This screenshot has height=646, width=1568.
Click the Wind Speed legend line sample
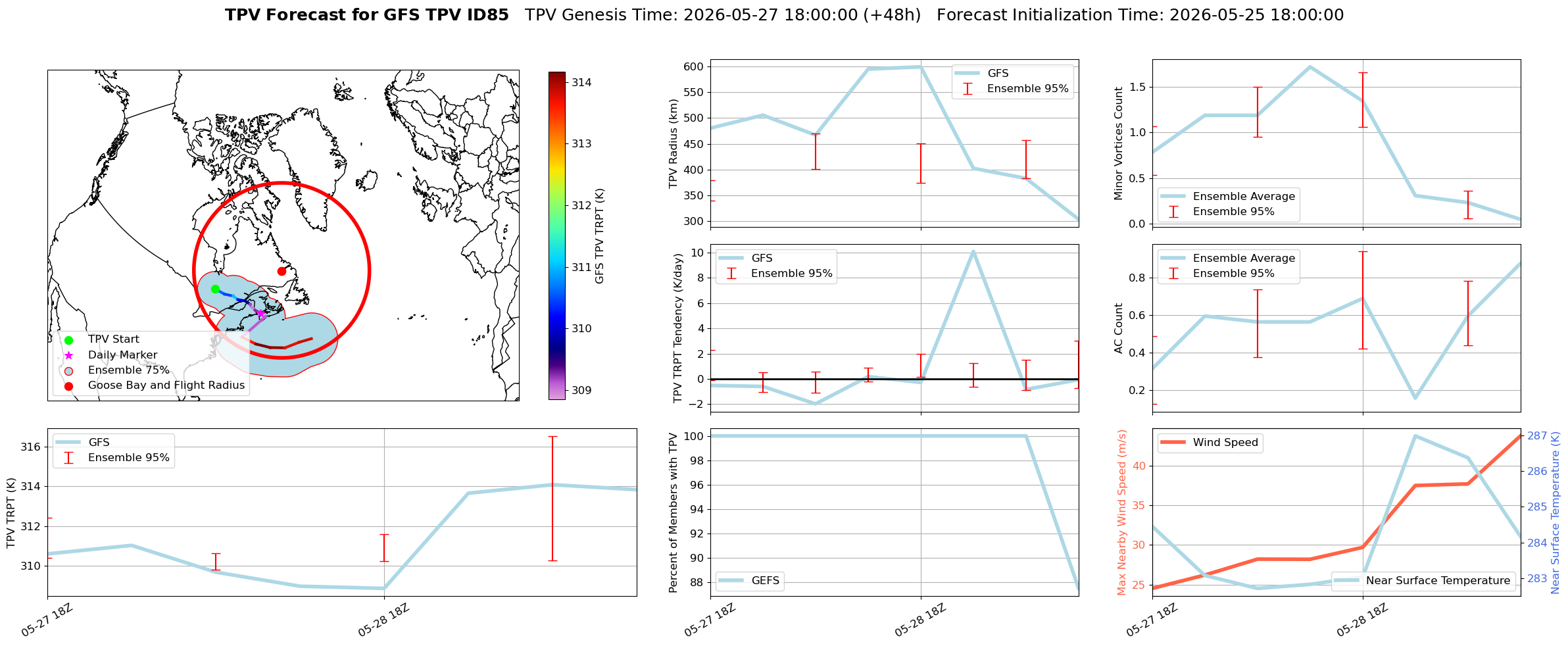(x=1173, y=443)
